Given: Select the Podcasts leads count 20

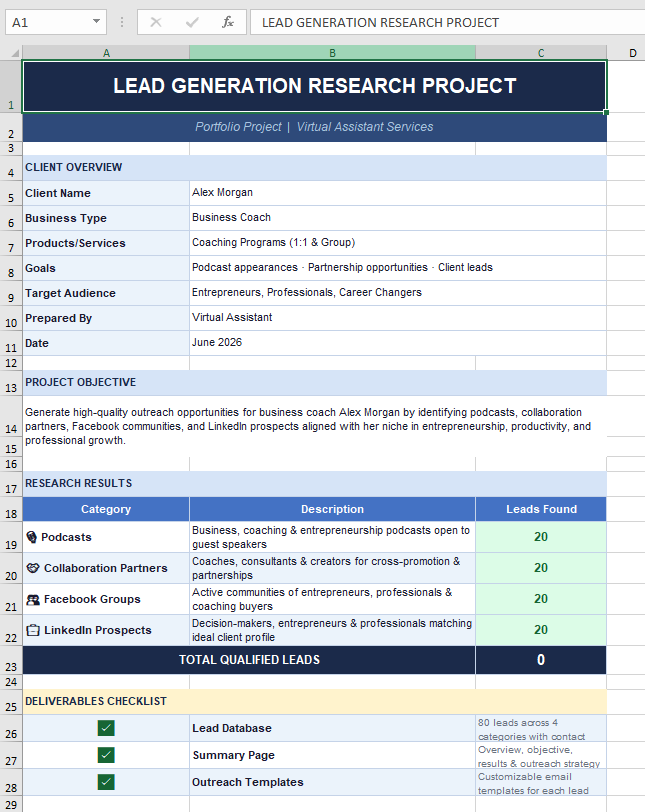Looking at the screenshot, I should point(541,537).
